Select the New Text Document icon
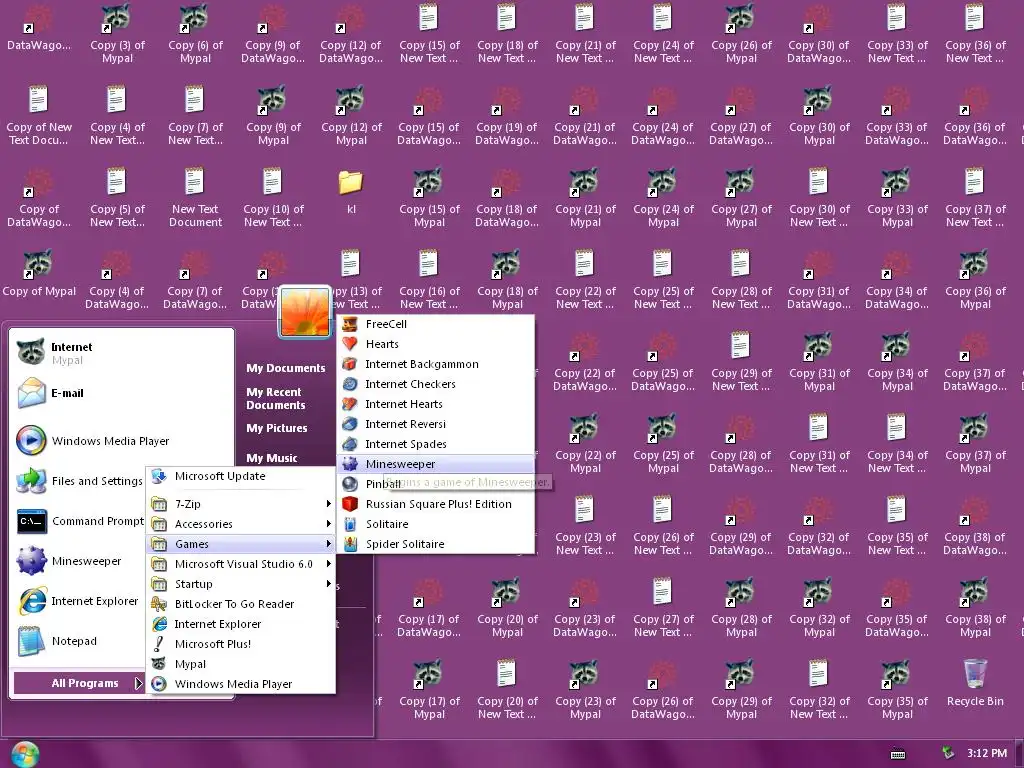This screenshot has height=768, width=1024. 195,198
